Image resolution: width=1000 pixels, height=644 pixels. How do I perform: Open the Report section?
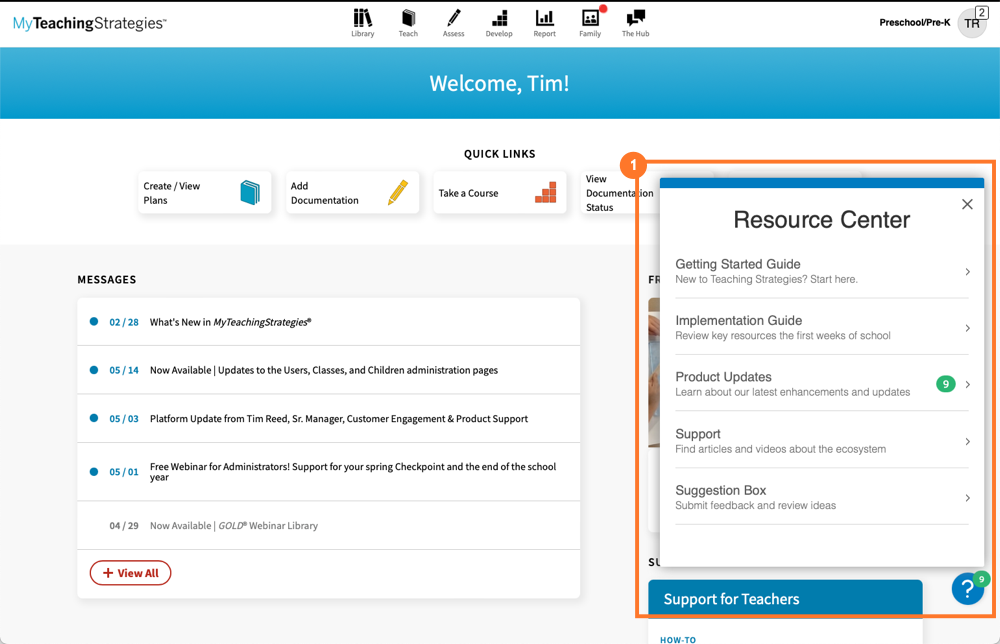pyautogui.click(x=544, y=22)
